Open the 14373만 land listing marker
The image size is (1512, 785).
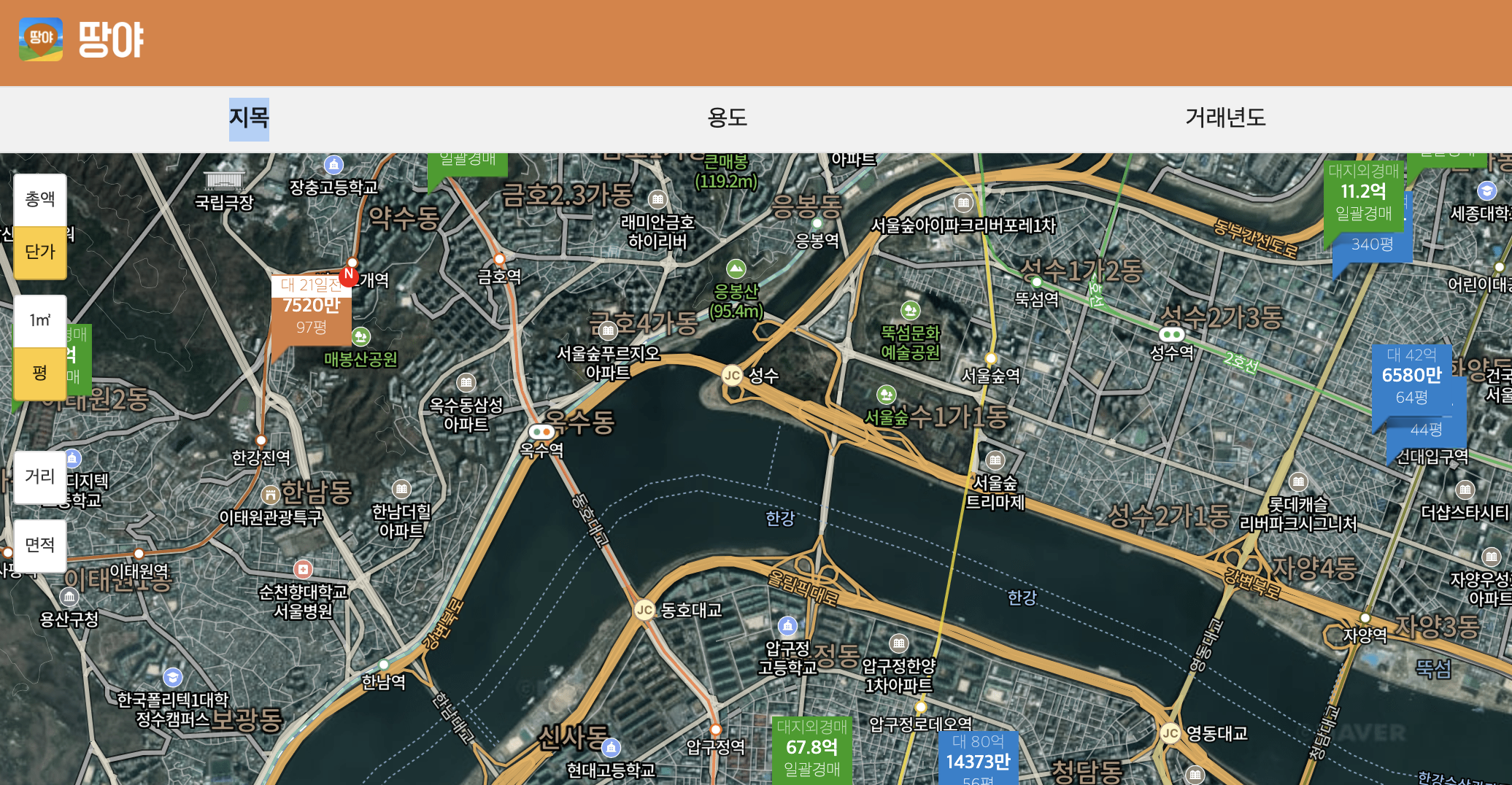pos(978,759)
